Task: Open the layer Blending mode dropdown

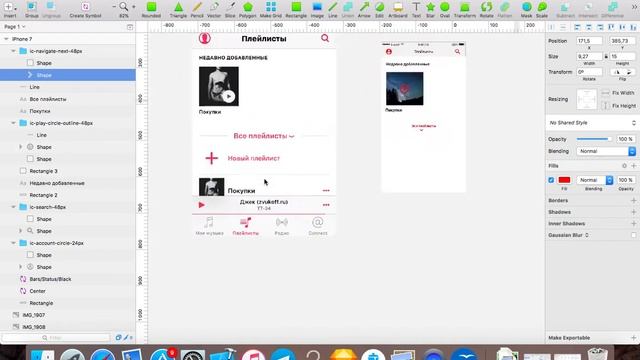Action: coord(606,151)
